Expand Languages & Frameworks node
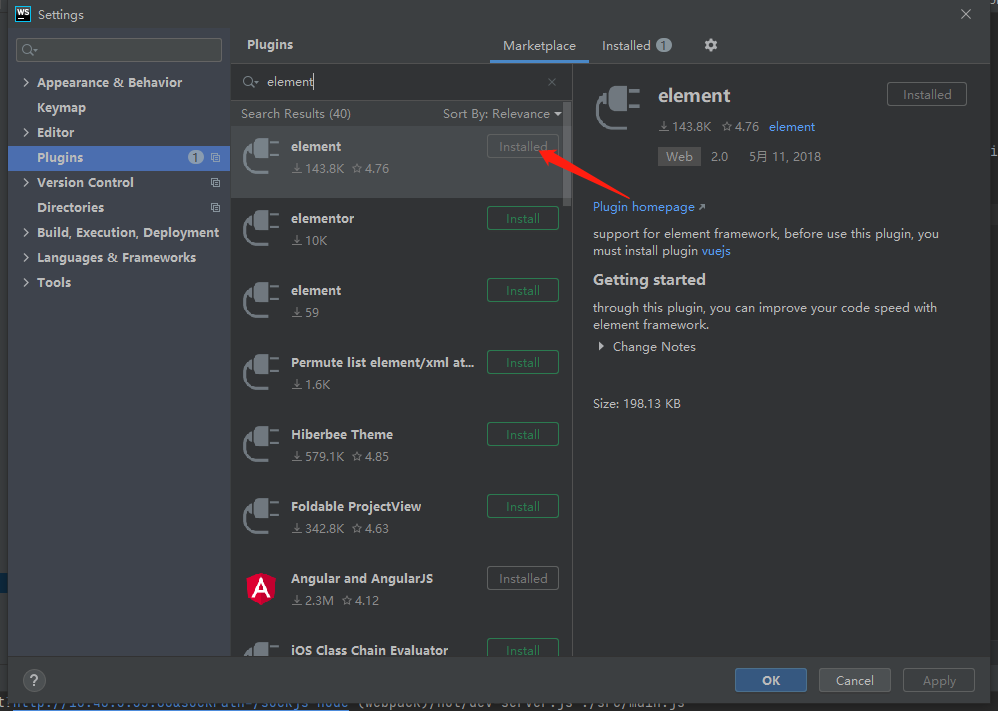998x711 pixels. [26, 257]
